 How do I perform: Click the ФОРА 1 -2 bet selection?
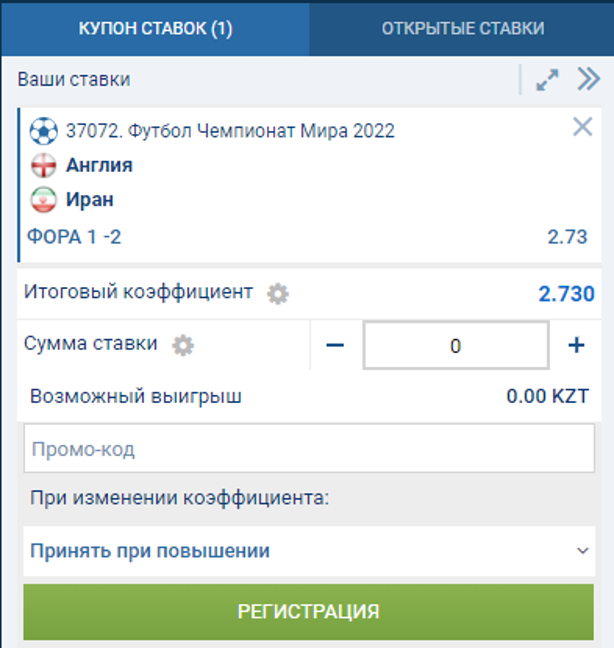pyautogui.click(x=76, y=237)
